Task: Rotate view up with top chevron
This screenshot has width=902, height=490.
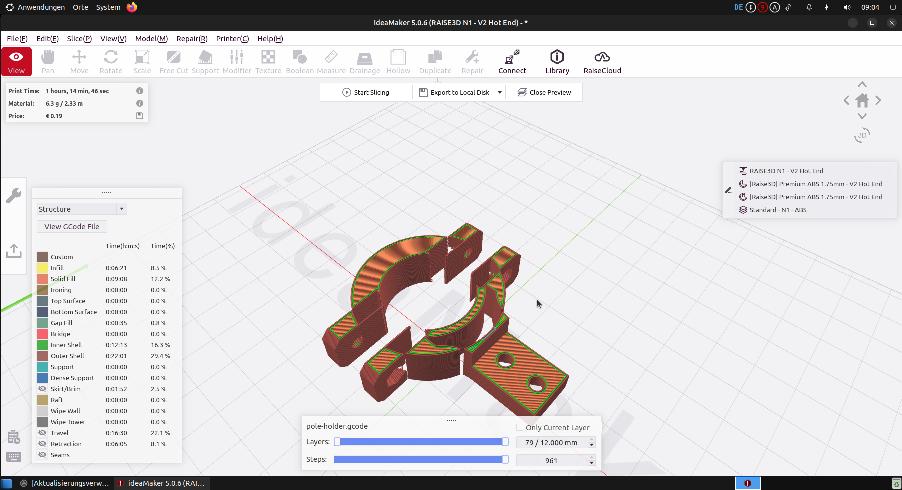Action: 862,85
